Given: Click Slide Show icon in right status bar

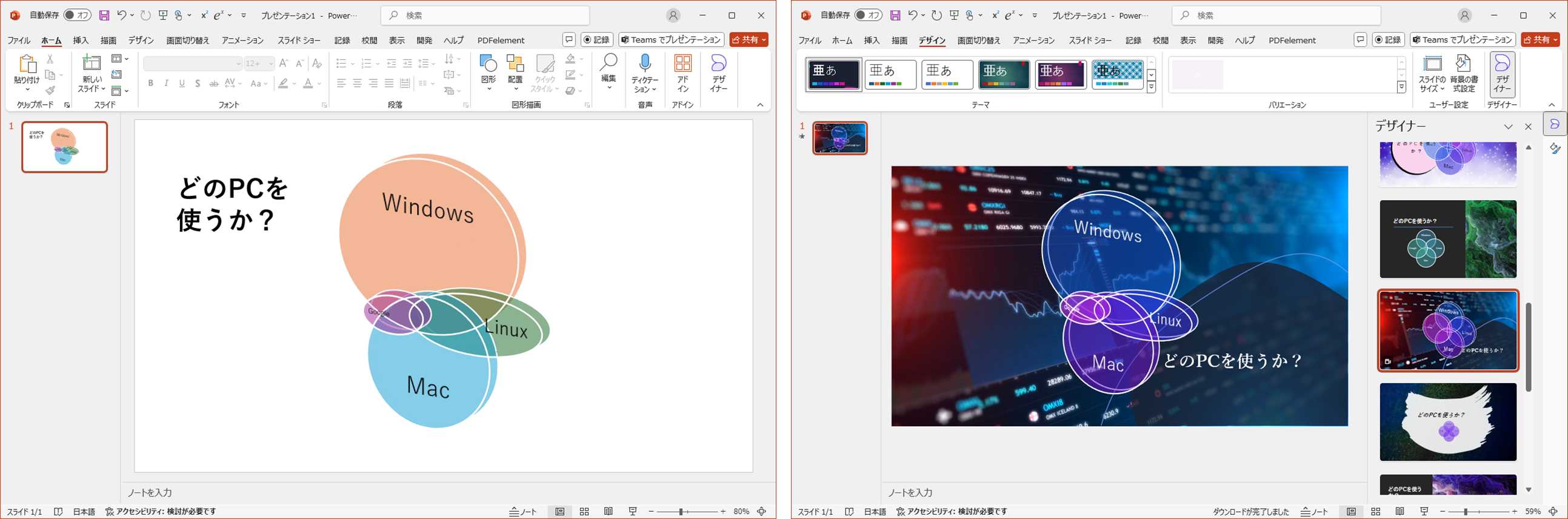Looking at the screenshot, I should [x=1424, y=512].
